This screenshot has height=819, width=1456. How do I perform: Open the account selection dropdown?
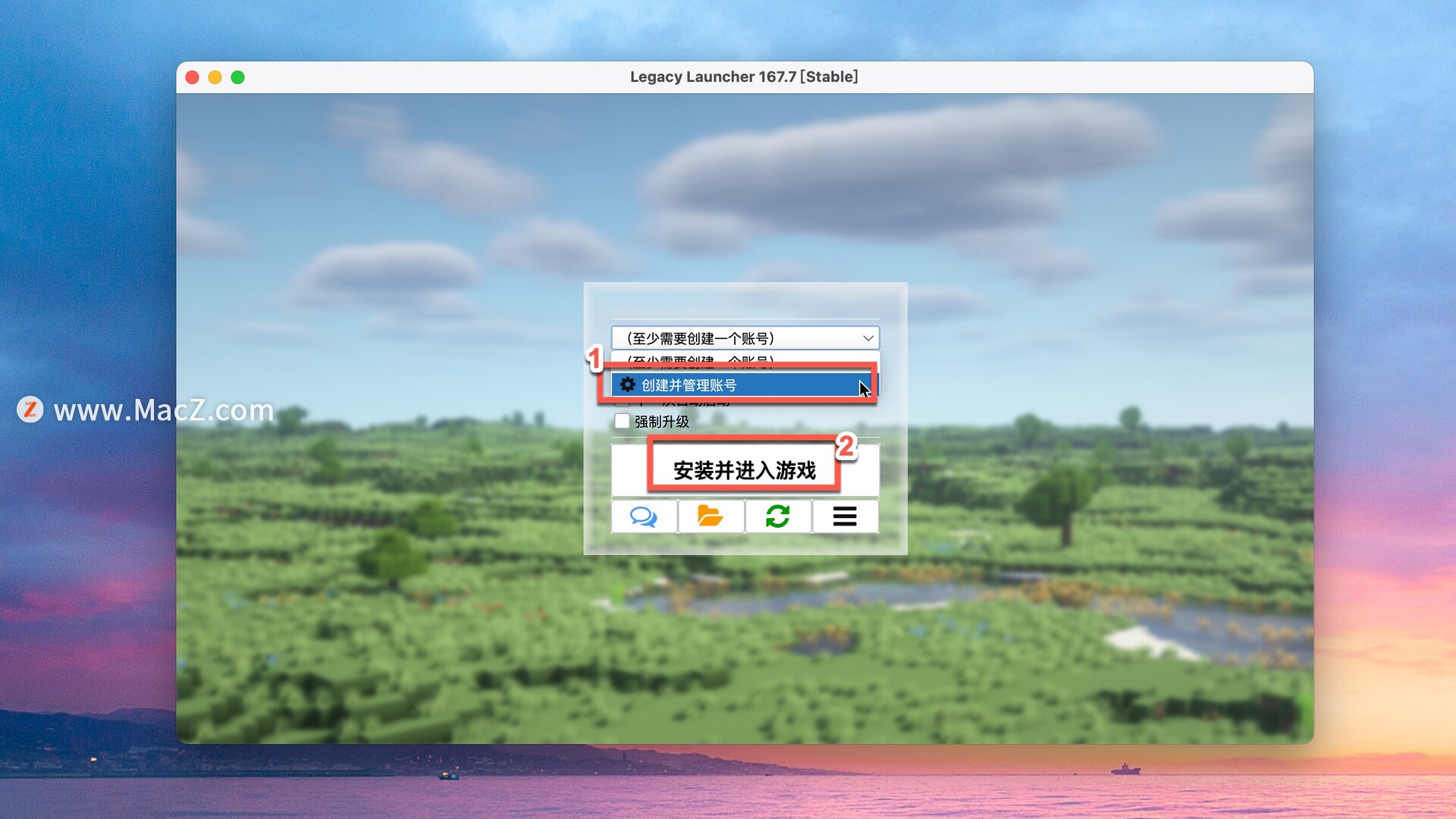745,338
